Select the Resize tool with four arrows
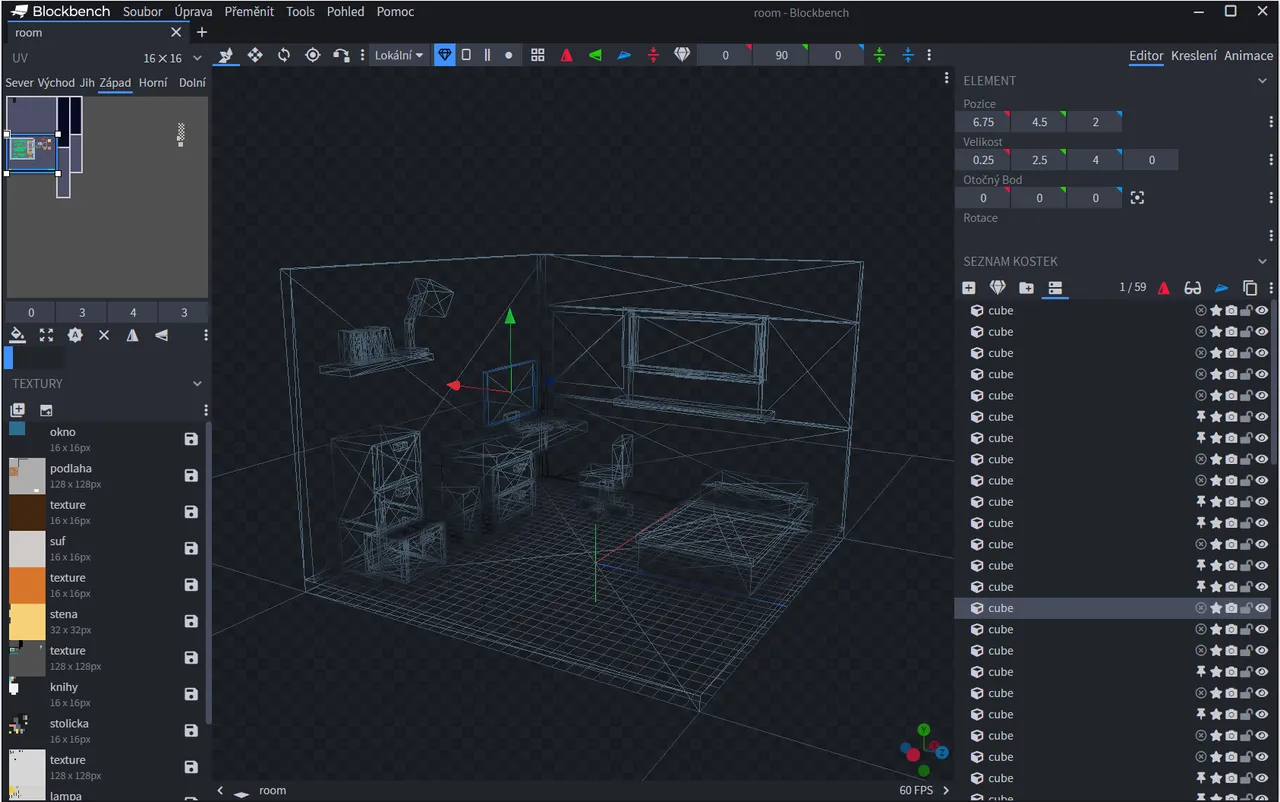This screenshot has height=802, width=1280. [255, 55]
